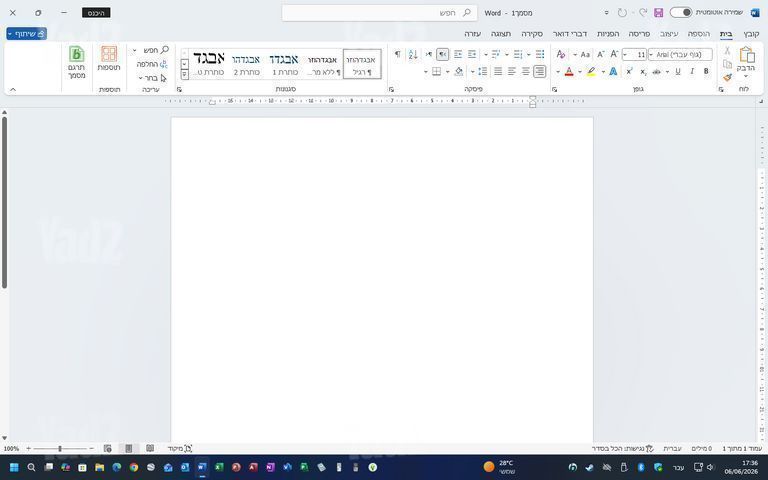Select Align Right paragraph alignment
Screen dimensions: 768x480
(x=539, y=72)
